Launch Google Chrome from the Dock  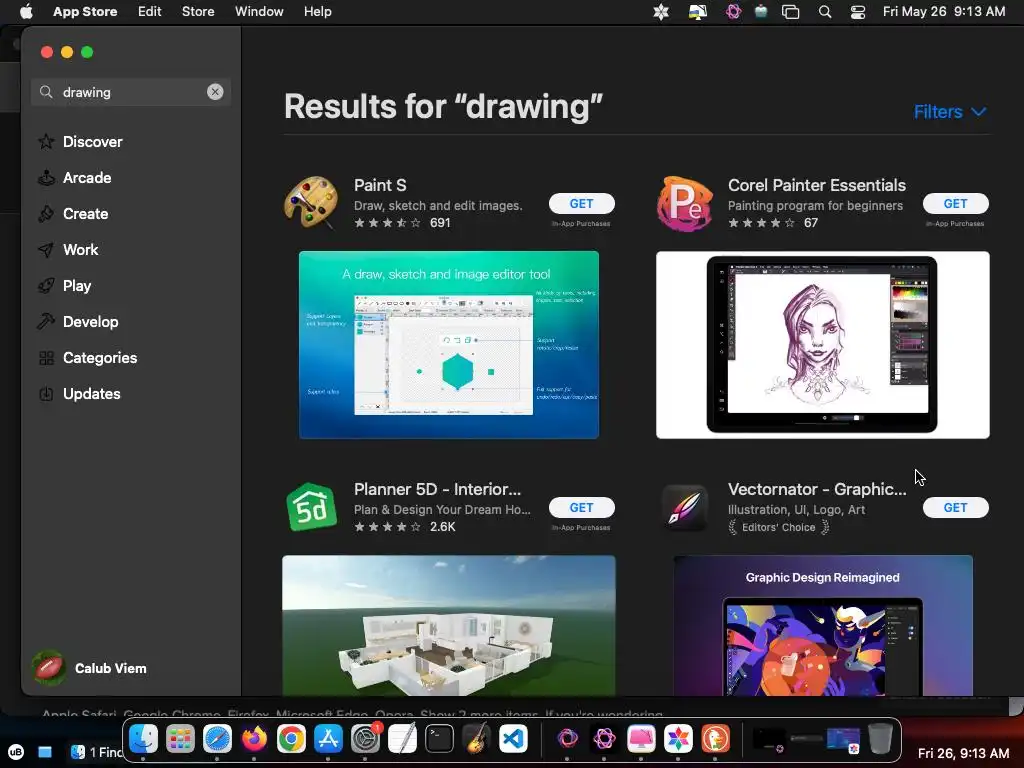tap(291, 739)
